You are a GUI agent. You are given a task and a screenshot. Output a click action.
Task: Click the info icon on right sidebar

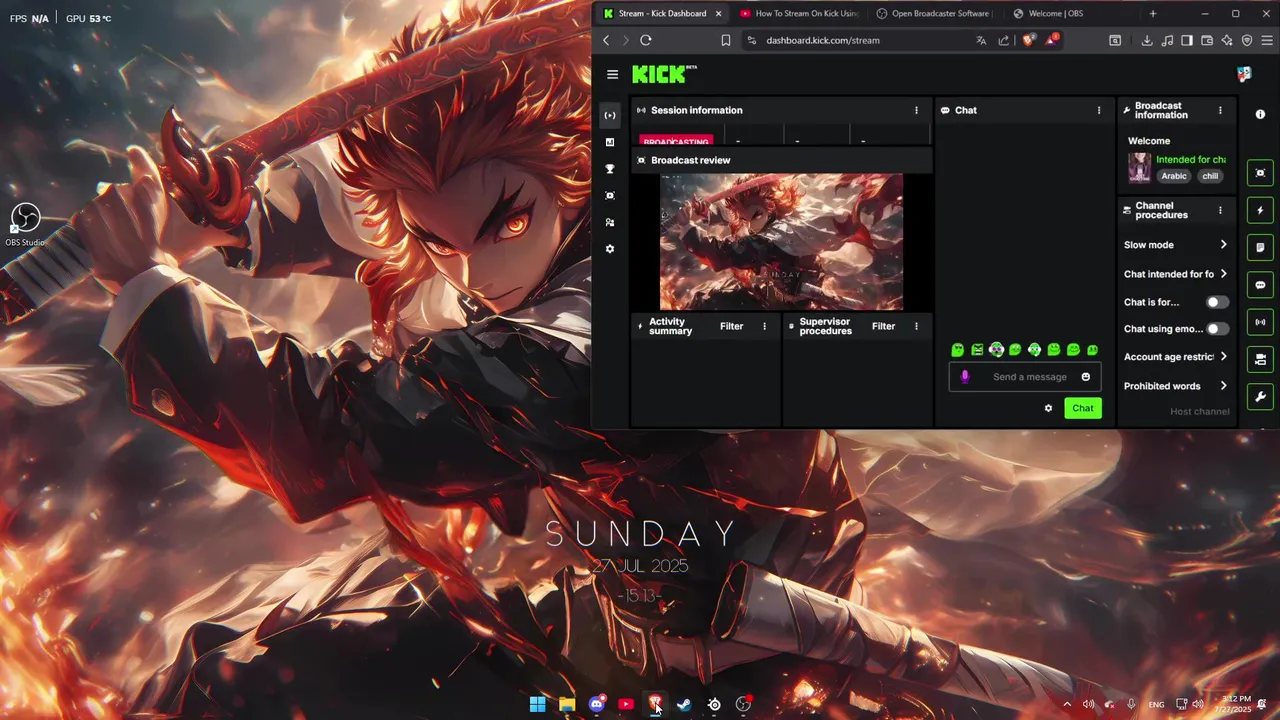[x=1260, y=115]
